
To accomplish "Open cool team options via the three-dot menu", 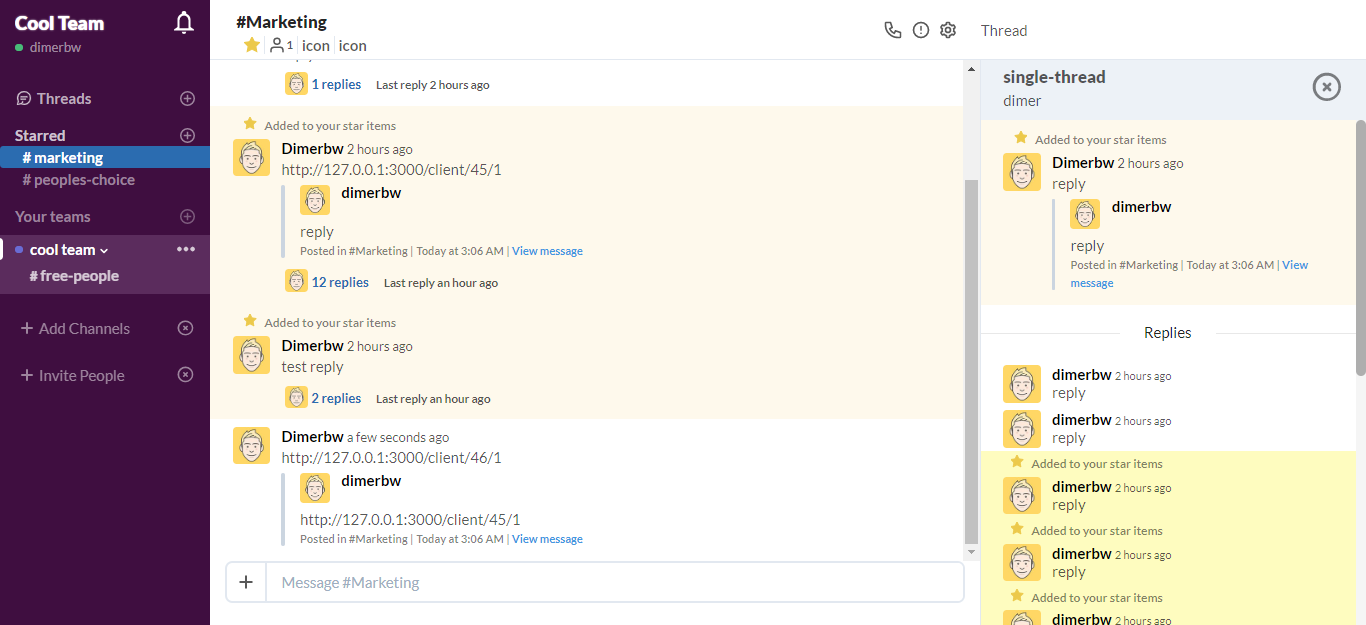I will [184, 249].
